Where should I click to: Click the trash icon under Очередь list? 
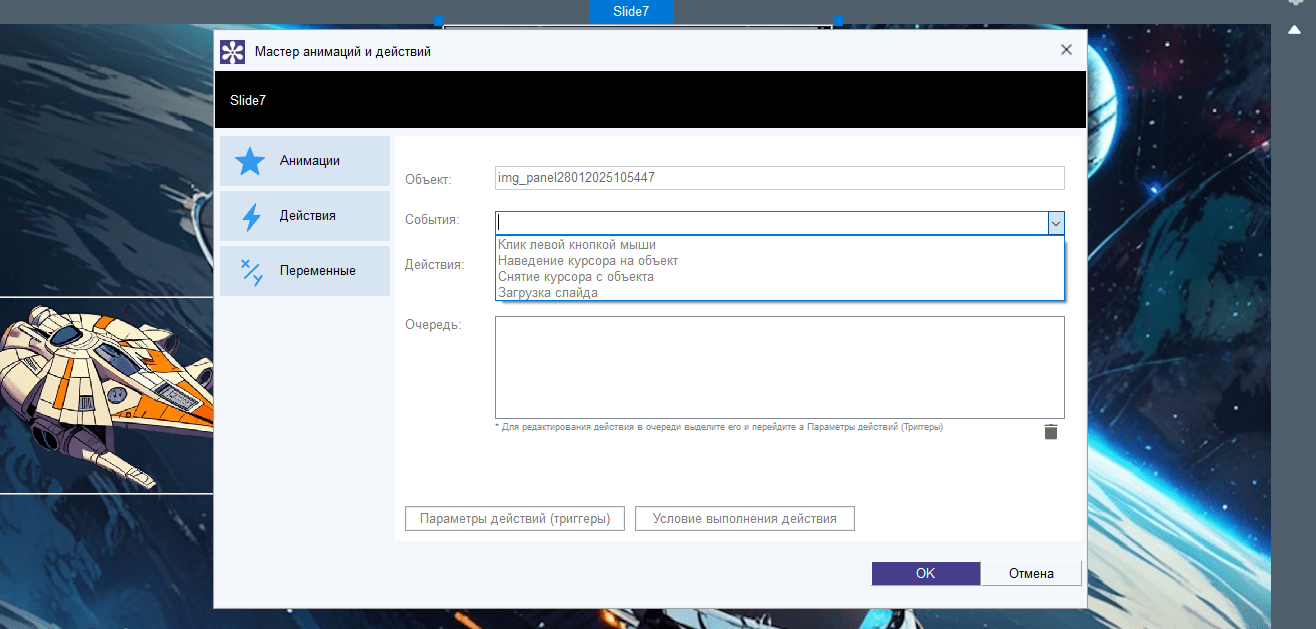click(x=1050, y=432)
